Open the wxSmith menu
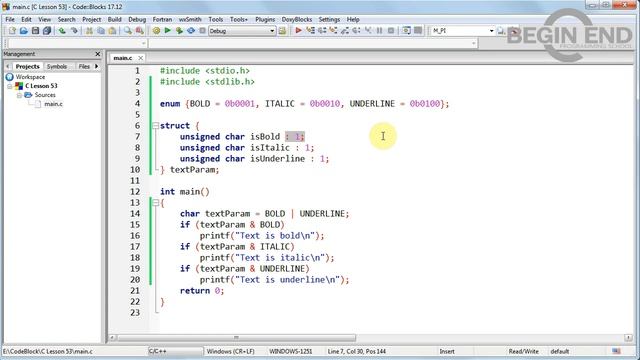Image resolution: width=640 pixels, height=360 pixels. pyautogui.click(x=190, y=19)
